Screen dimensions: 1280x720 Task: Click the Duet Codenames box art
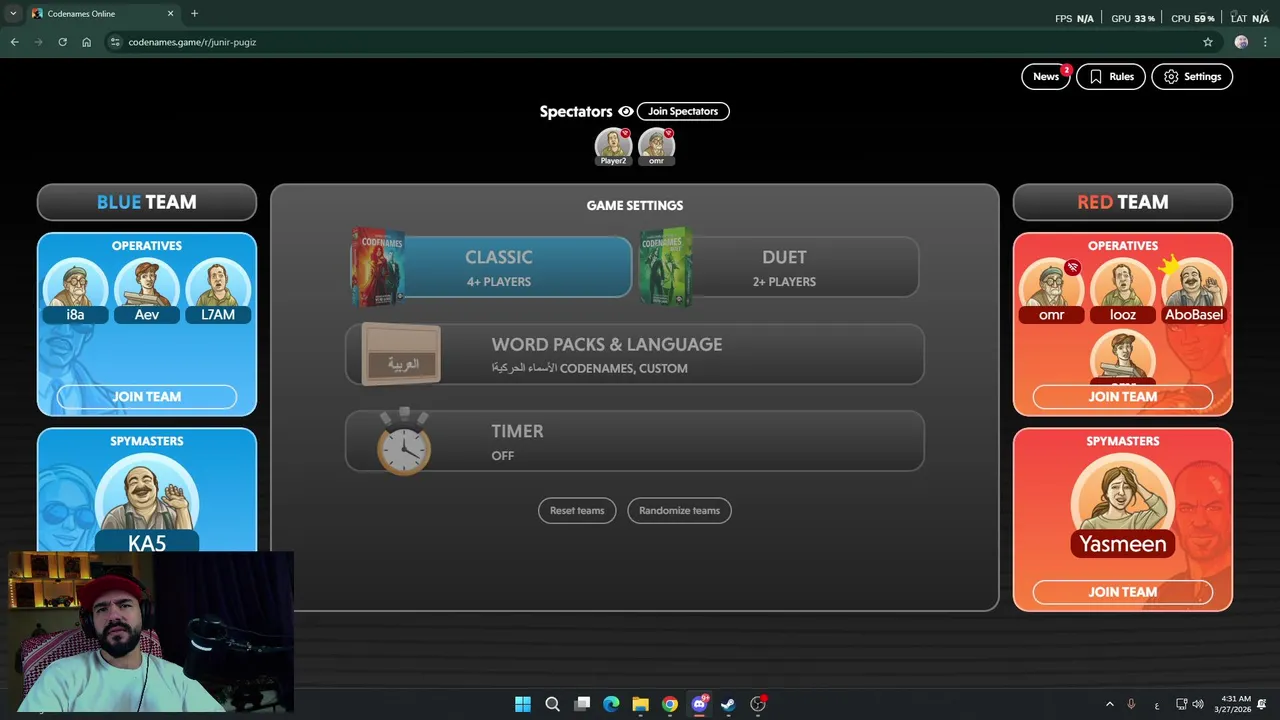pyautogui.click(x=665, y=266)
